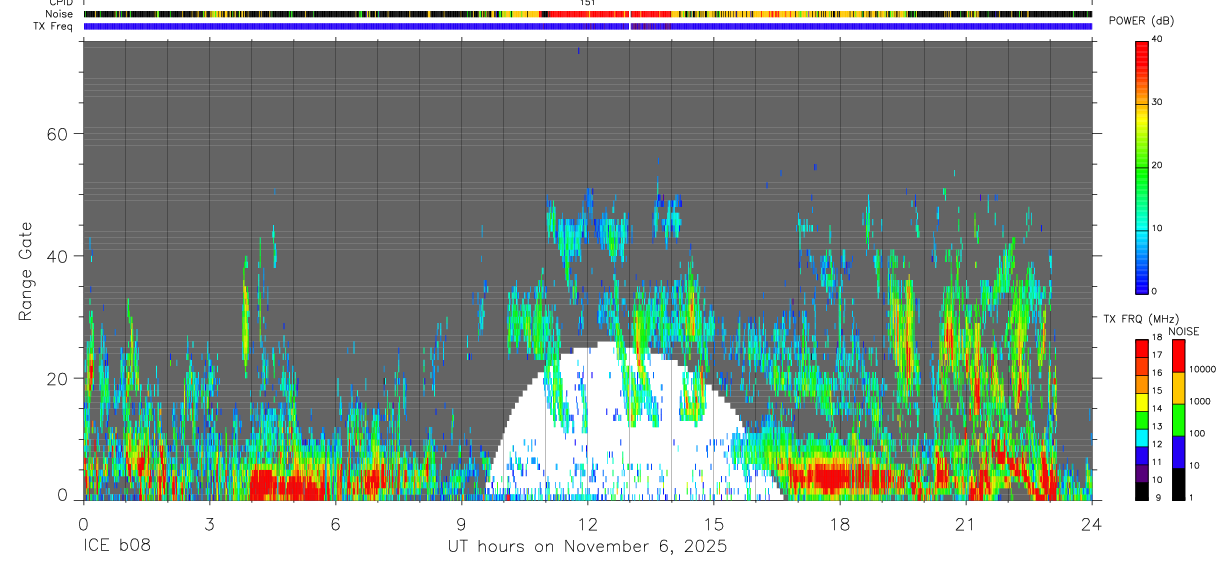Pick the black 9-10 MHz frequency swatch

pos(1142,490)
